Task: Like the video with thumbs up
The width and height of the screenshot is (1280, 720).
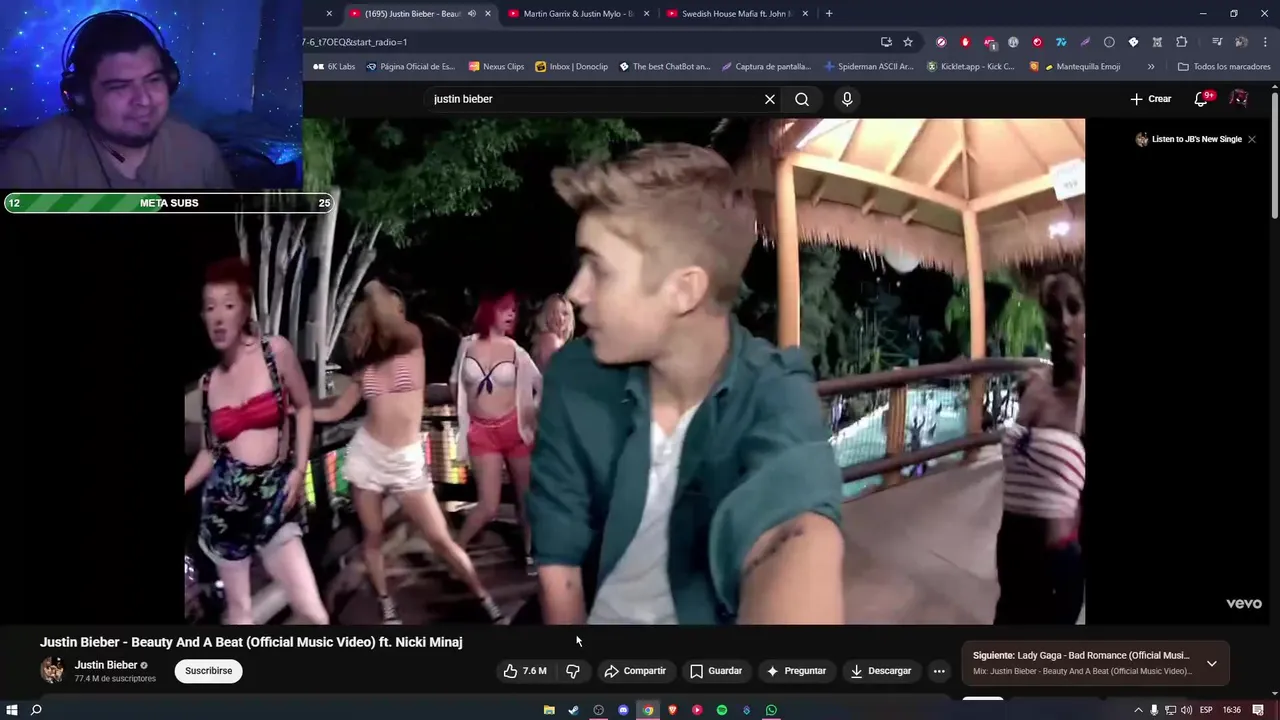Action: [525, 671]
